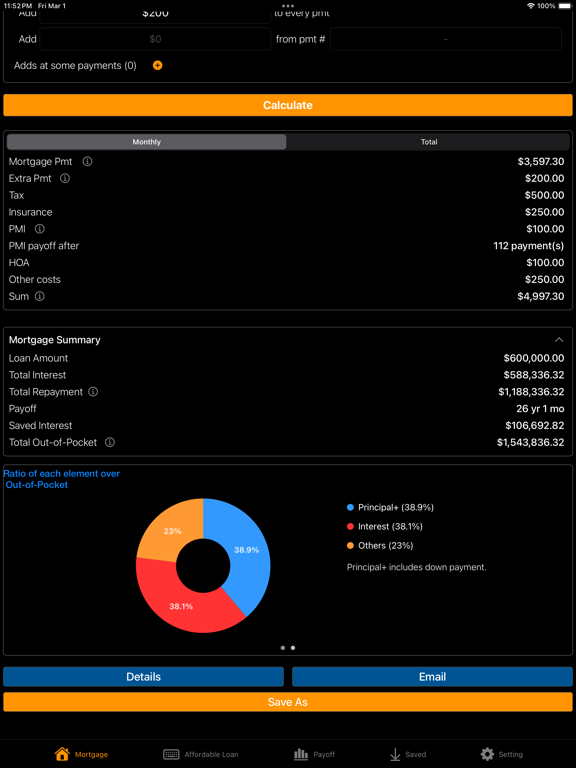This screenshot has height=768, width=576.
Task: Open the Setting tab
Action: point(502,754)
